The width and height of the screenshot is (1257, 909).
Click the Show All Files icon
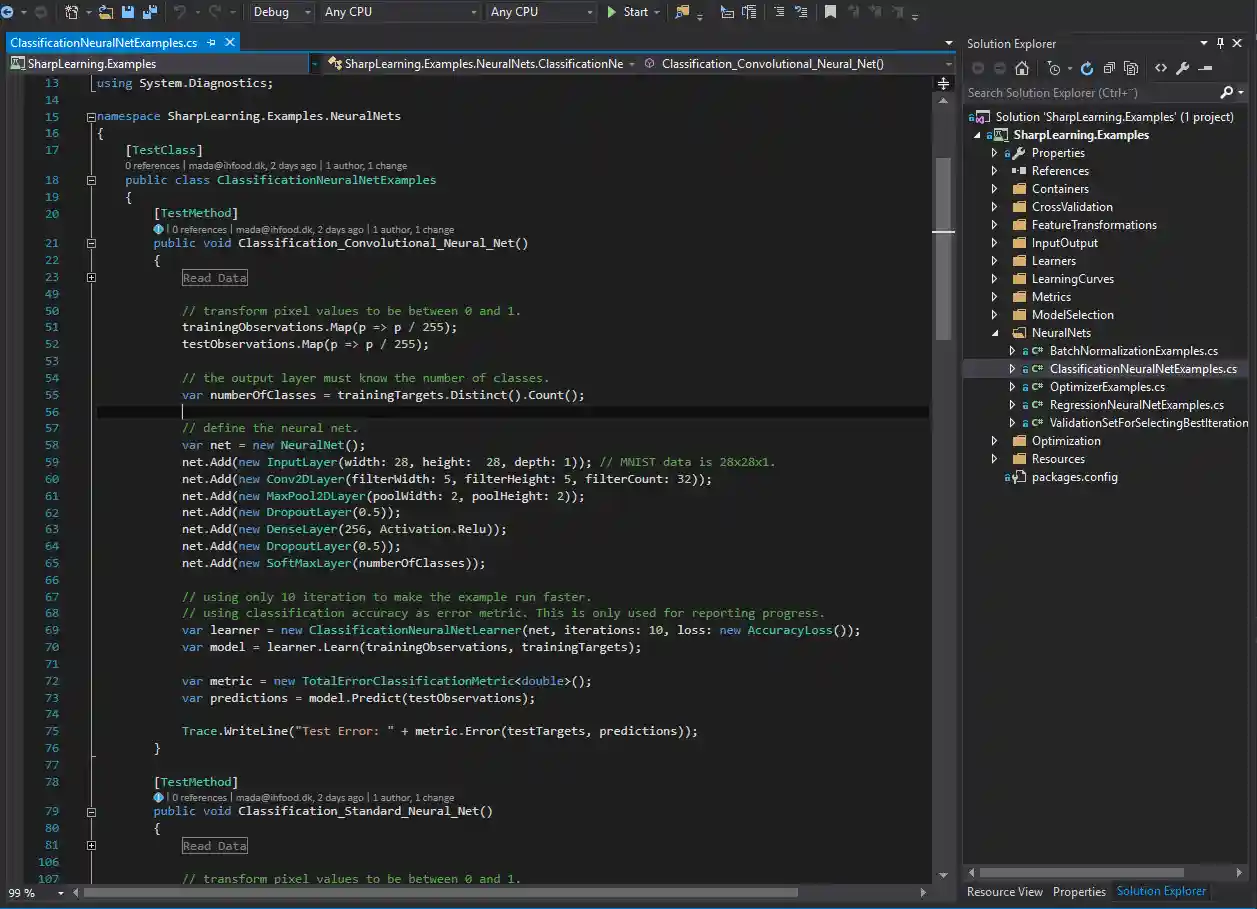(1131, 69)
